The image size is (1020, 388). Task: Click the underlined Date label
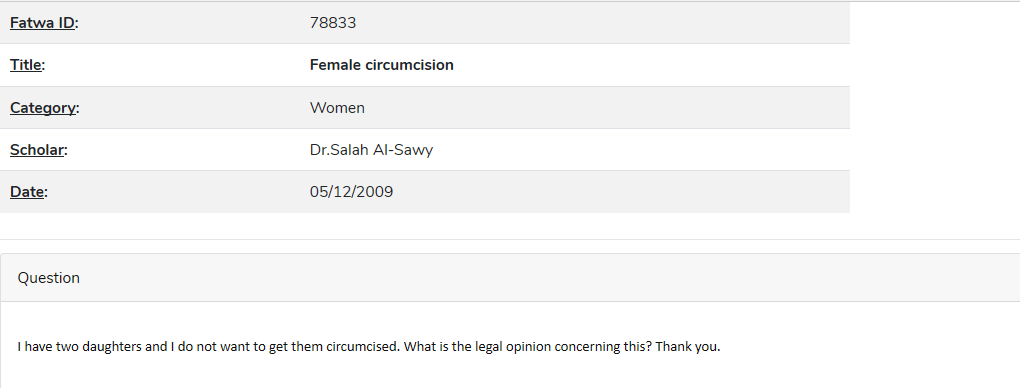point(27,192)
